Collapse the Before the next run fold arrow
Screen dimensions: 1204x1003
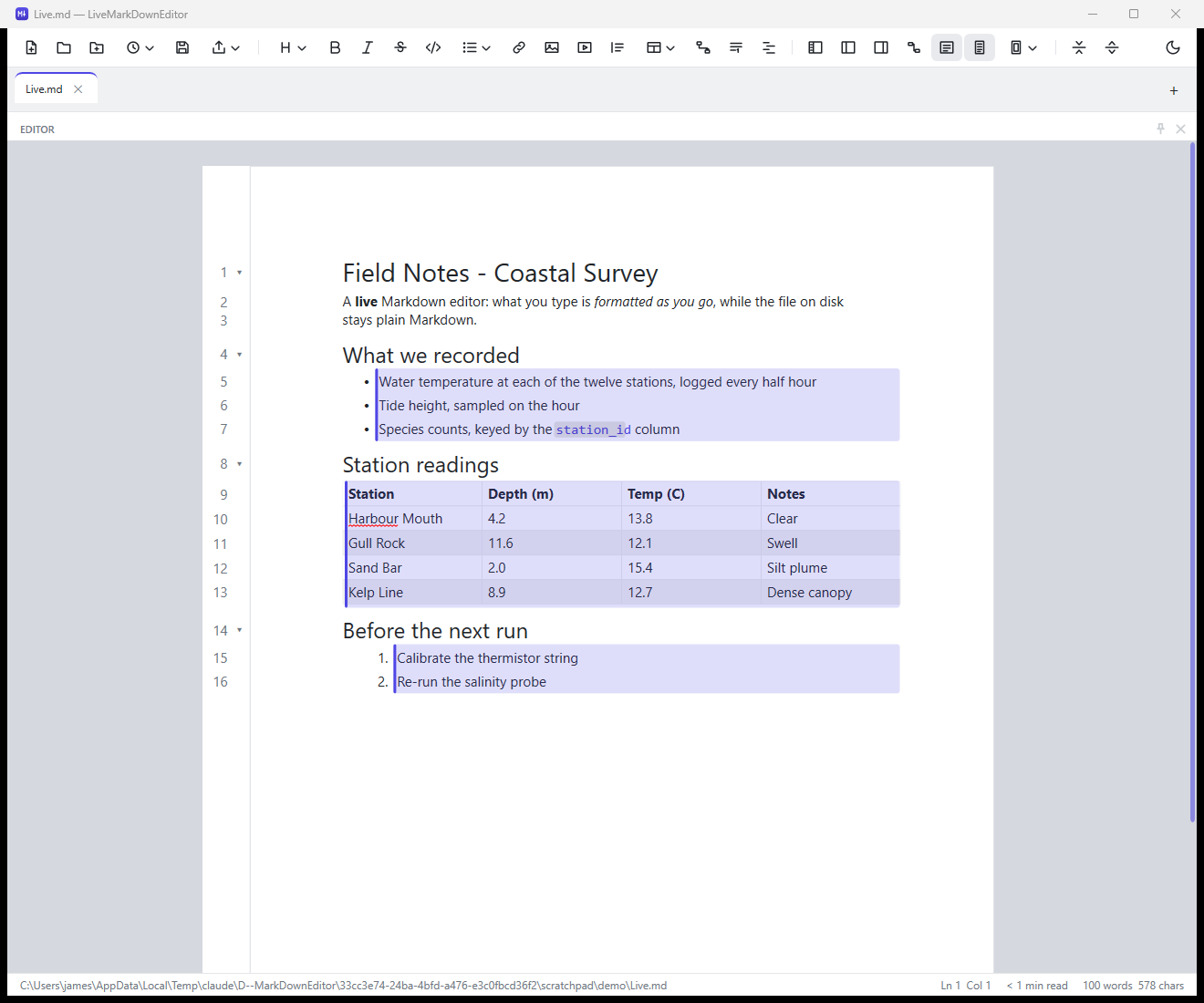240,630
